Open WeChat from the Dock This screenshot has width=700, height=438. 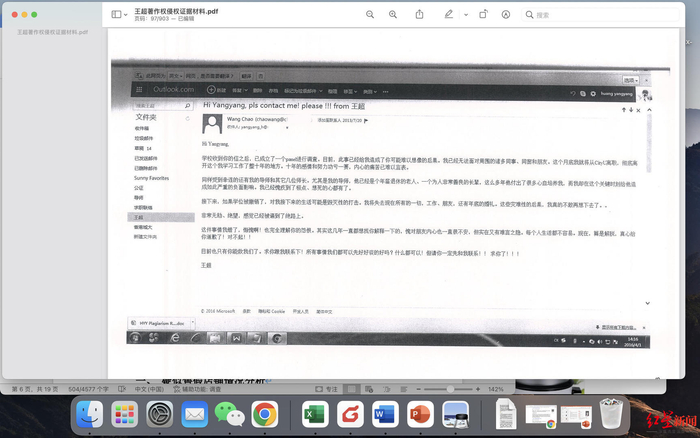pos(229,414)
